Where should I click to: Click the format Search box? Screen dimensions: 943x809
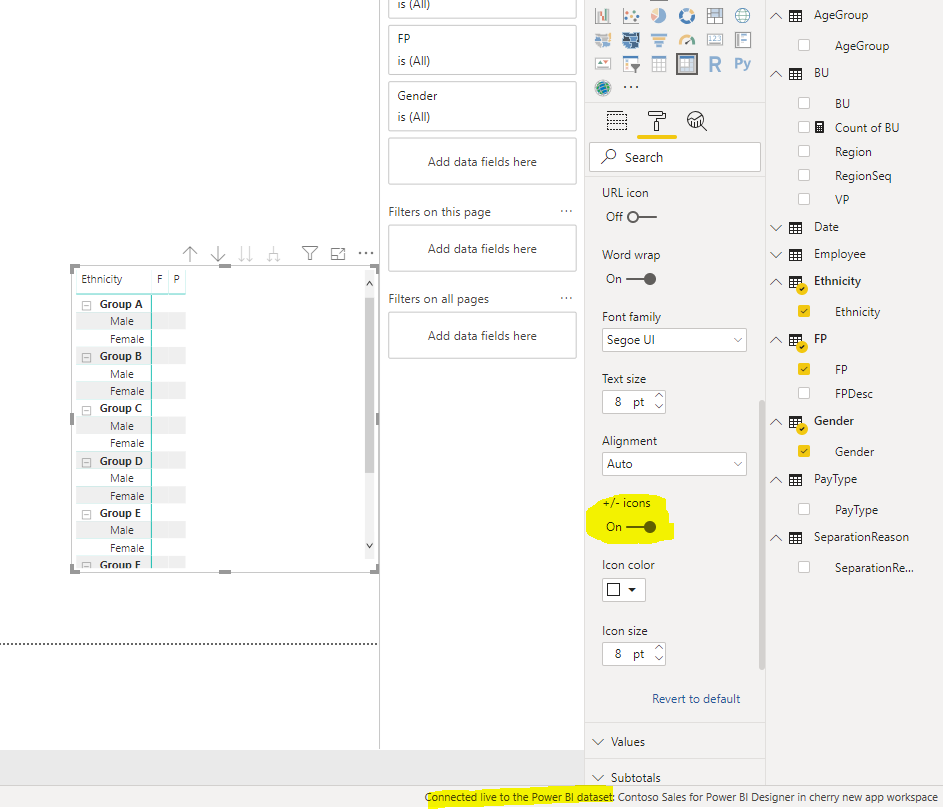[675, 157]
